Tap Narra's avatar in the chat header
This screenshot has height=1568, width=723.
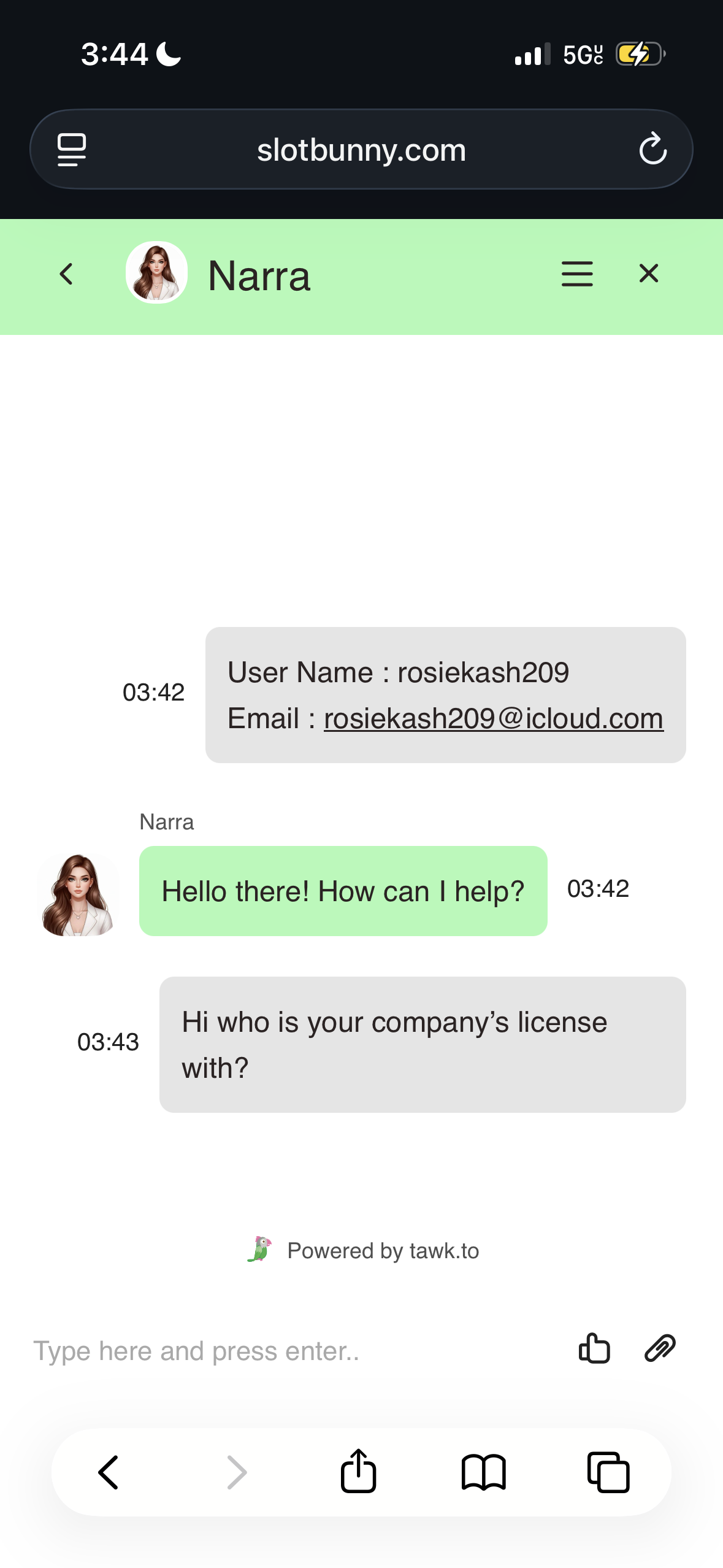pos(156,272)
